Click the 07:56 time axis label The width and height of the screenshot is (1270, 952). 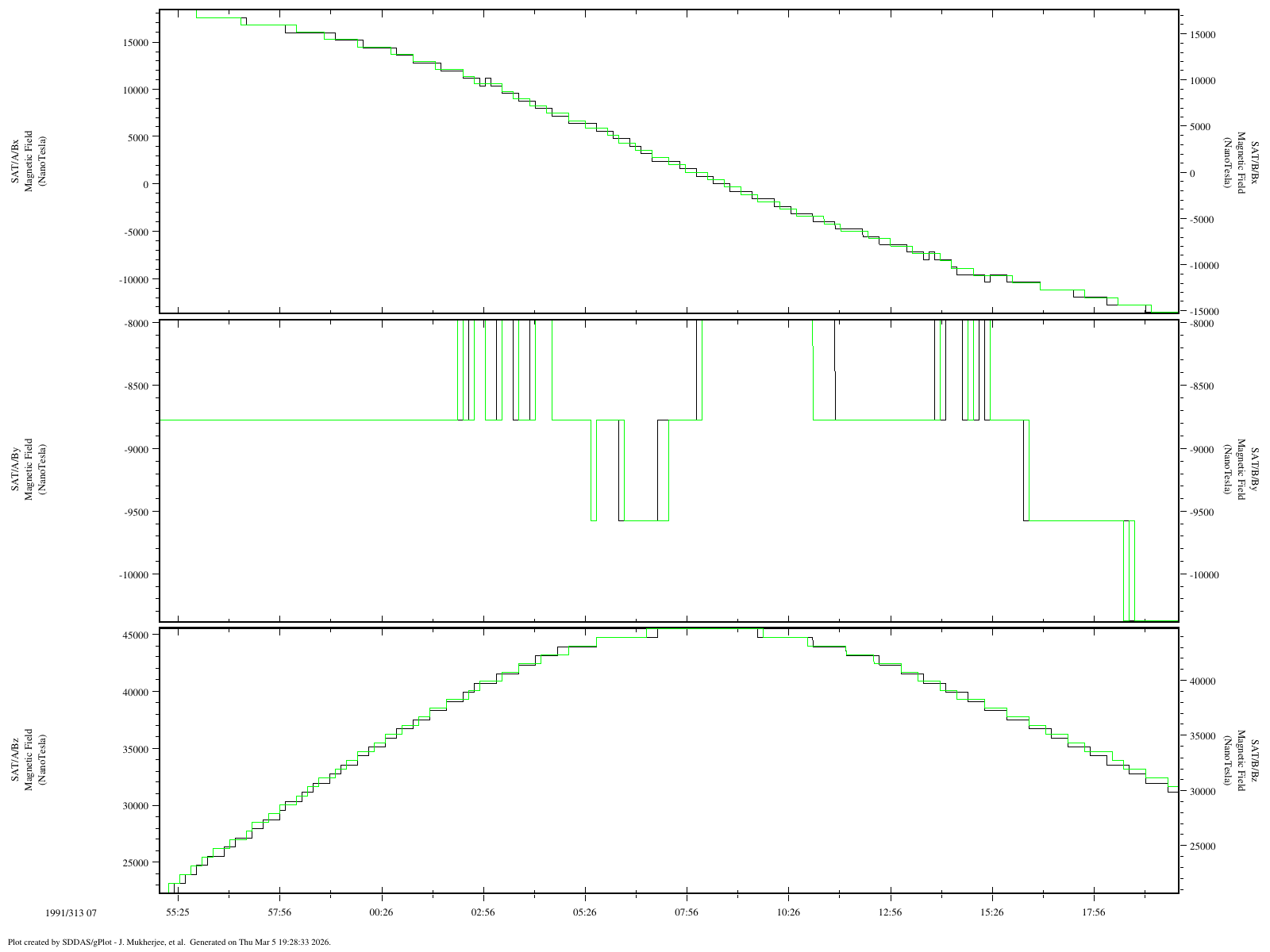tap(687, 912)
